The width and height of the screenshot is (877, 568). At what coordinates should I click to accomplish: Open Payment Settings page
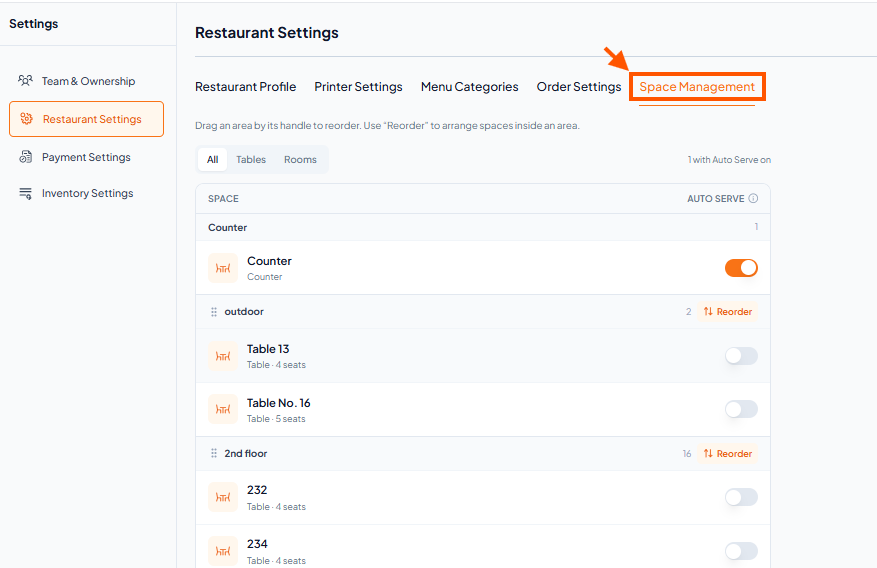[87, 157]
